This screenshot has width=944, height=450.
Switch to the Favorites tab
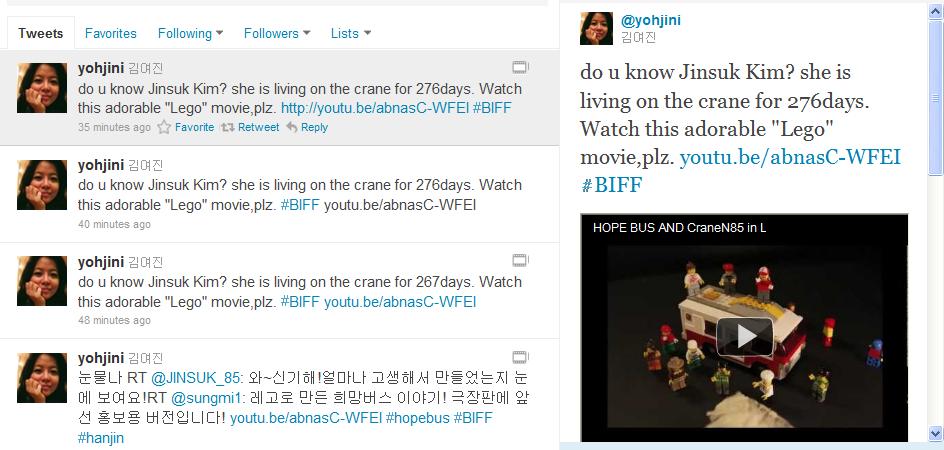click(111, 33)
